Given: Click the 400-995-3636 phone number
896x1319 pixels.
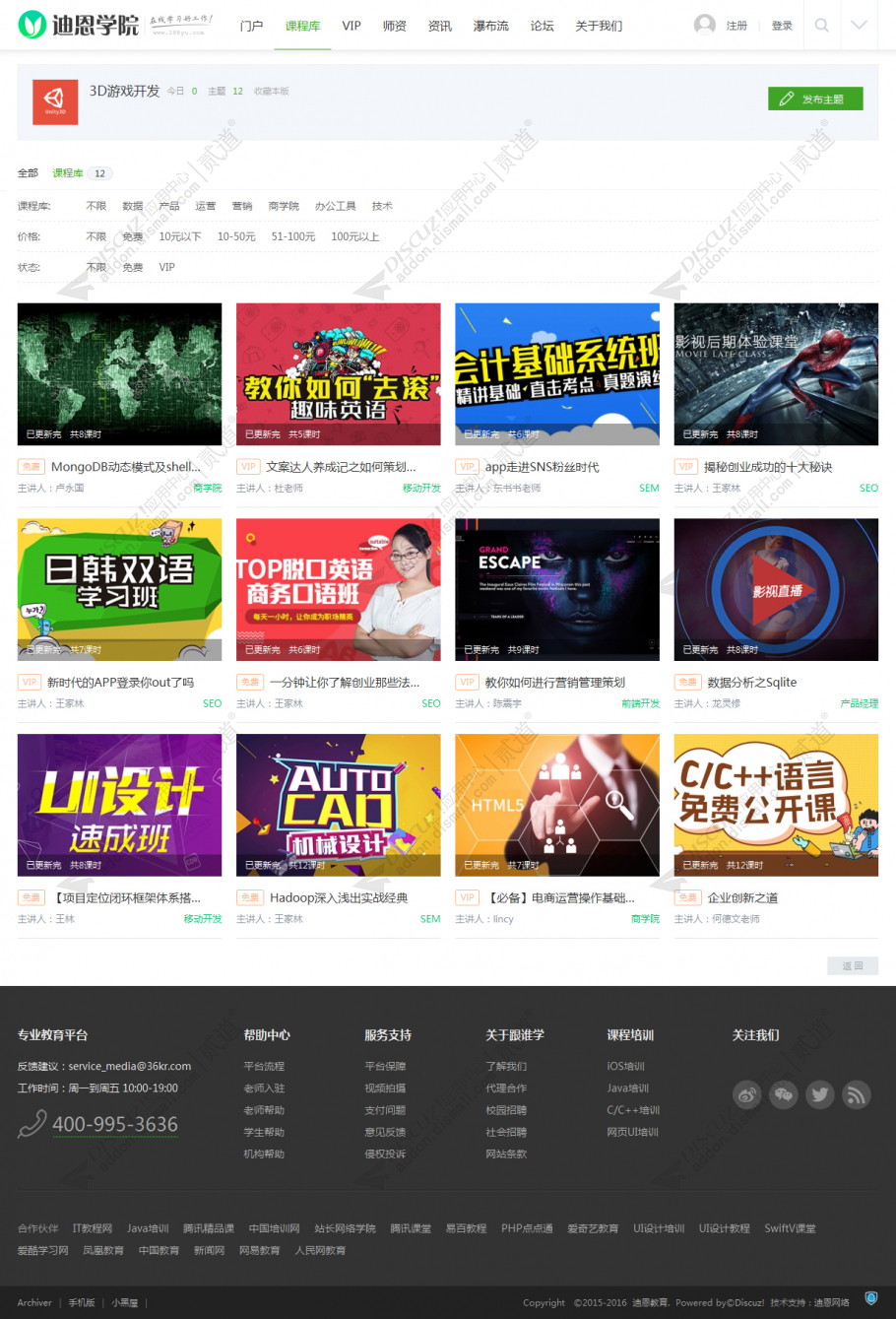Looking at the screenshot, I should [x=115, y=1124].
